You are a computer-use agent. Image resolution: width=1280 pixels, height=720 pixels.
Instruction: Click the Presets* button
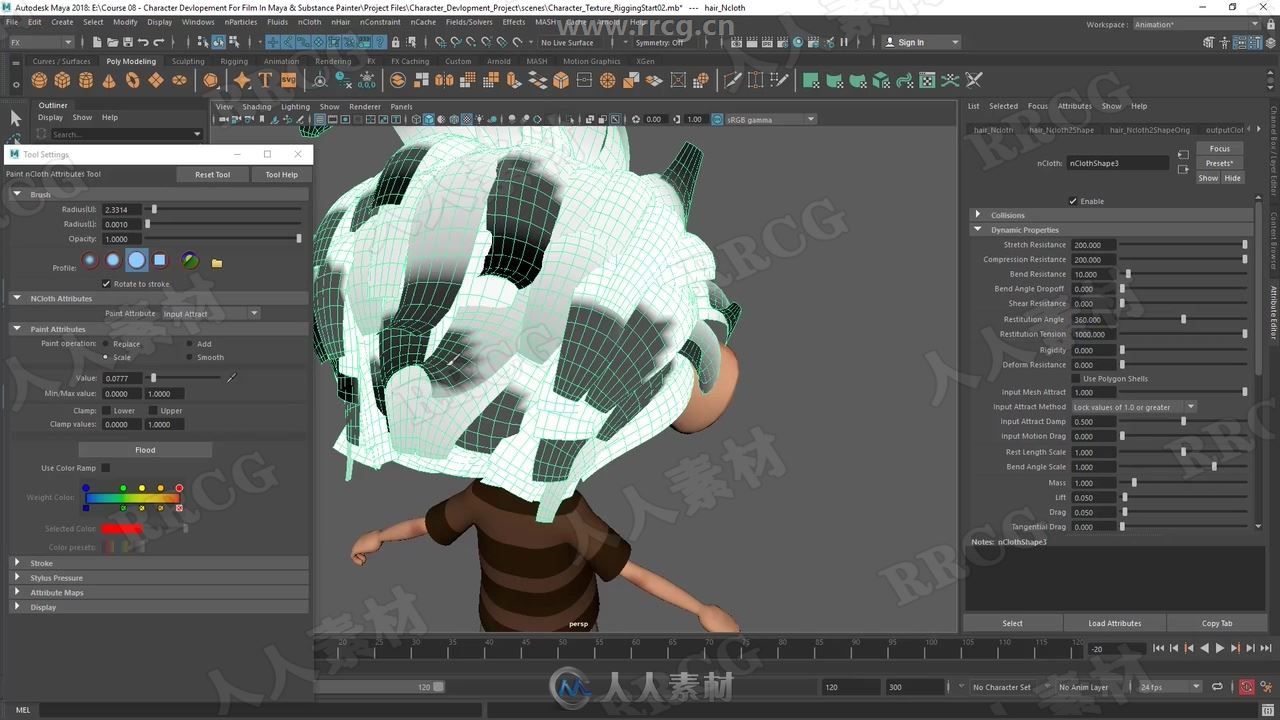point(1219,163)
